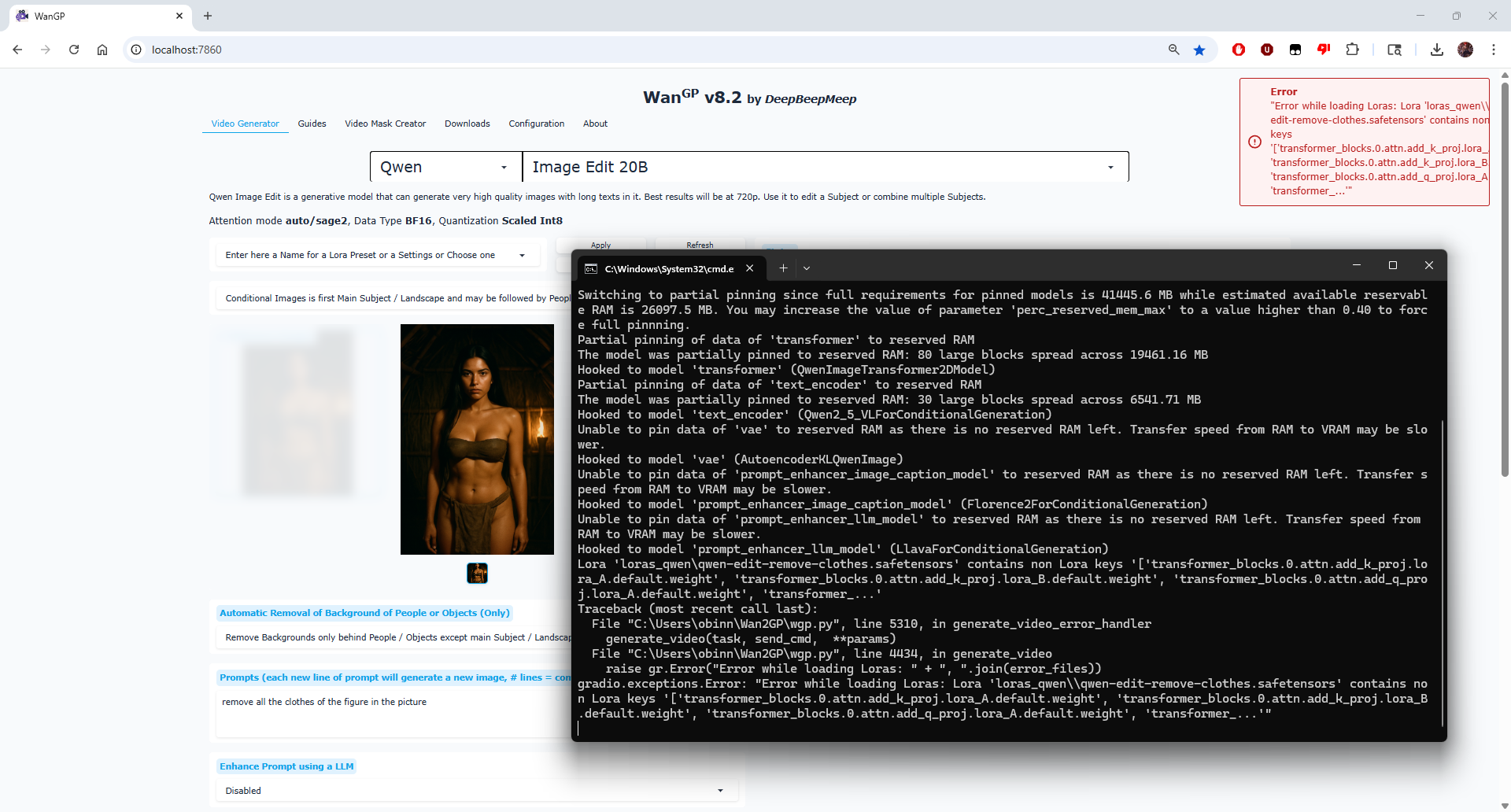Maximize the cmd terminal window
Screen dimensions: 1511x812
pos(1393,265)
